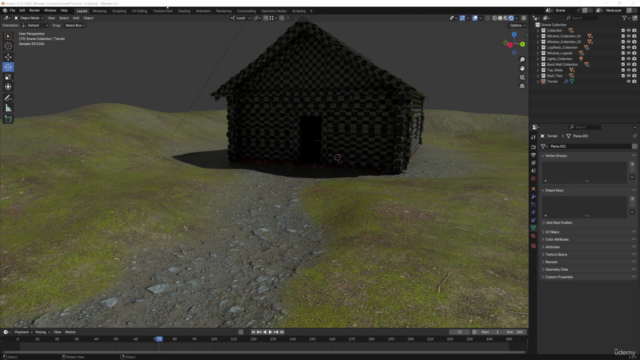Click the timeline Marker menu

point(71,332)
